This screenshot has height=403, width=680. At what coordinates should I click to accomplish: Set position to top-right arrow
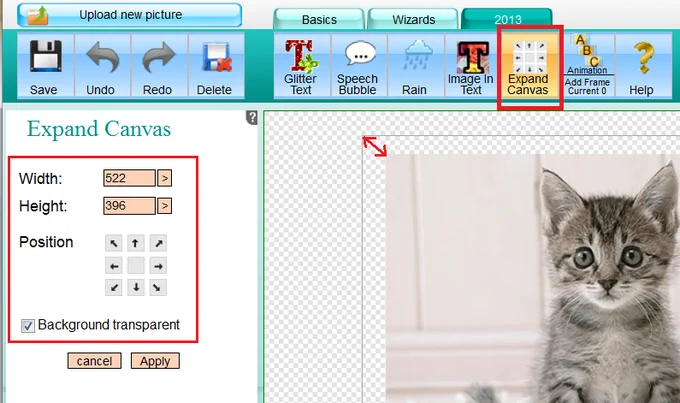pyautogui.click(x=158, y=243)
